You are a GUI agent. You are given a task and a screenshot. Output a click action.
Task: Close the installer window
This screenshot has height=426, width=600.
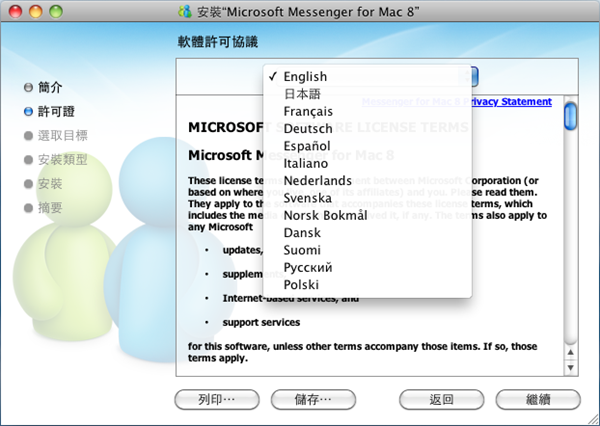(x=16, y=11)
